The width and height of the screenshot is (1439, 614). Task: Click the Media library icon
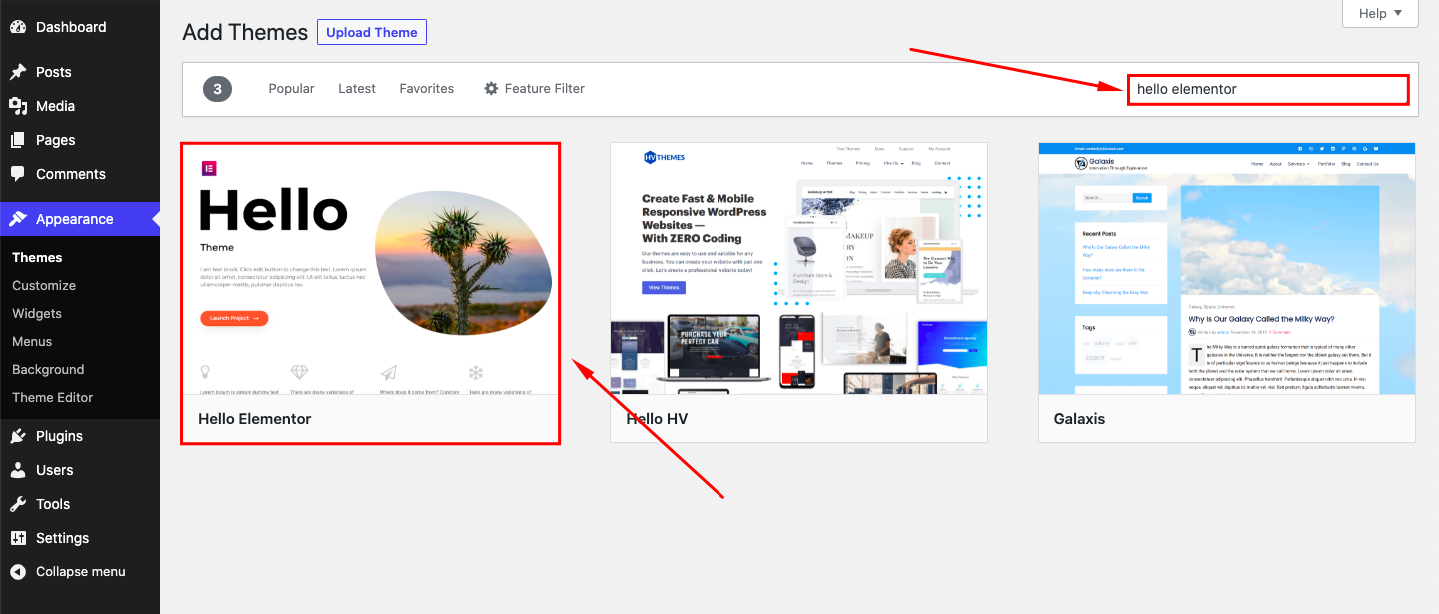(18, 106)
